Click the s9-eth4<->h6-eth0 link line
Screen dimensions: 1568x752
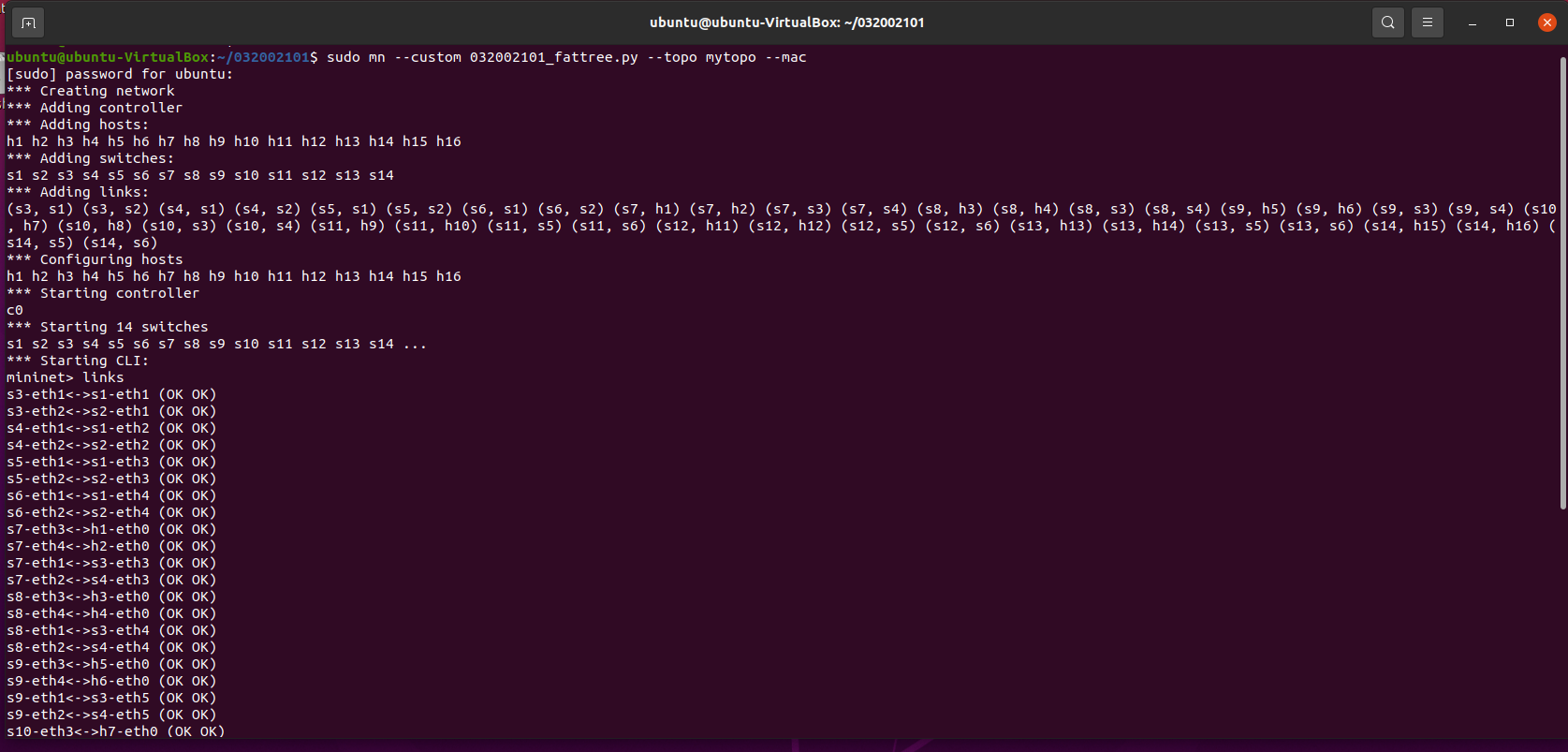tap(111, 681)
